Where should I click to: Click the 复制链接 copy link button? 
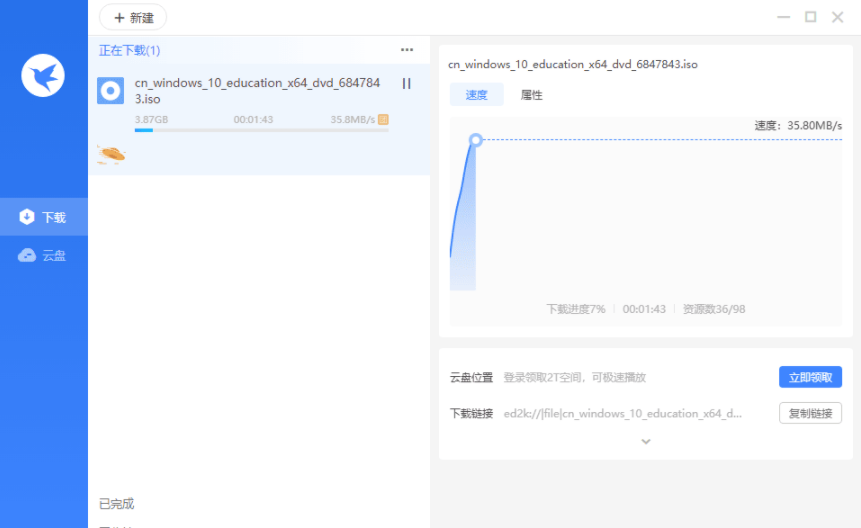coord(810,413)
